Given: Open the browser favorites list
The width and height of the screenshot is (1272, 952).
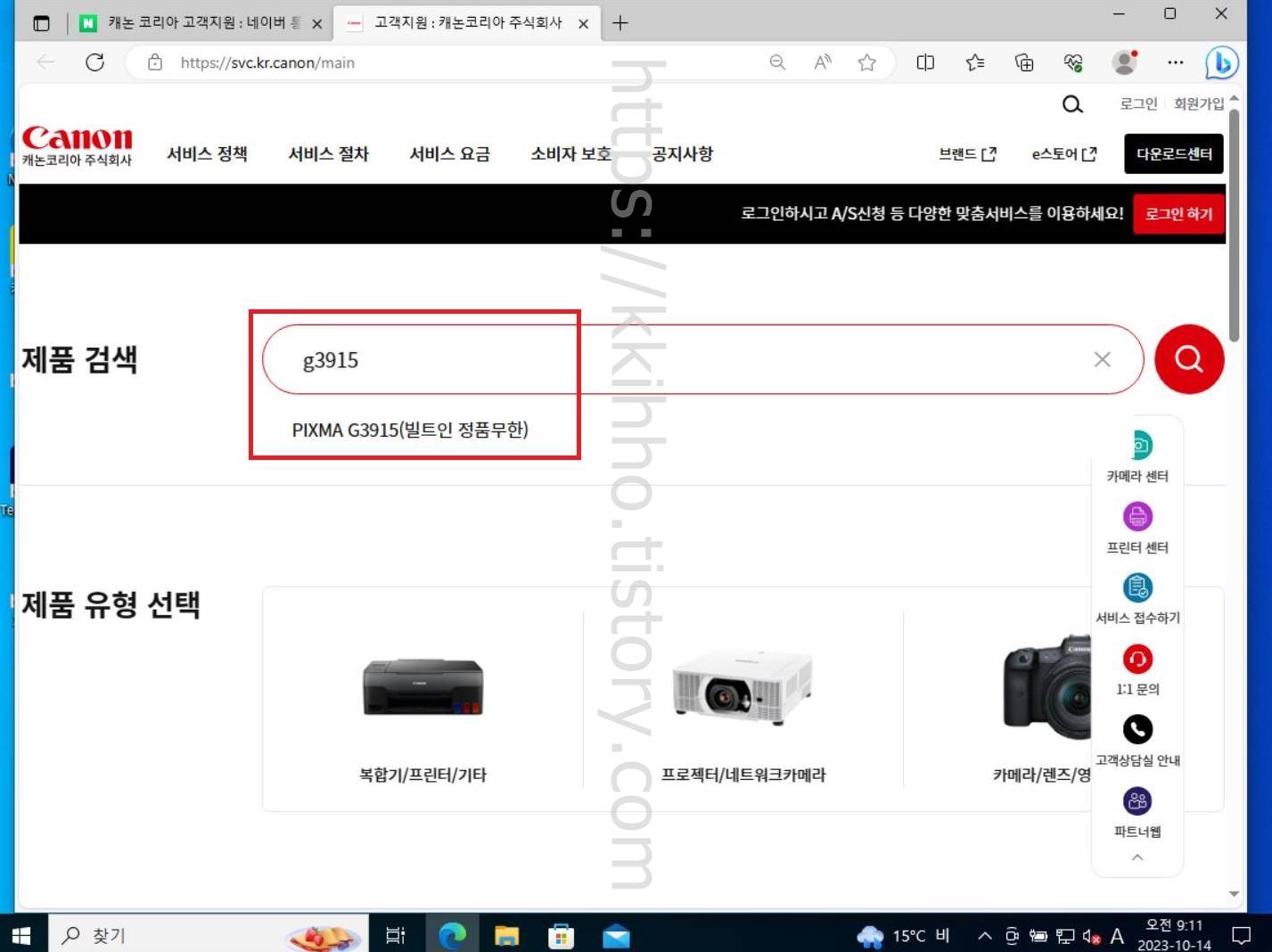Looking at the screenshot, I should [975, 62].
